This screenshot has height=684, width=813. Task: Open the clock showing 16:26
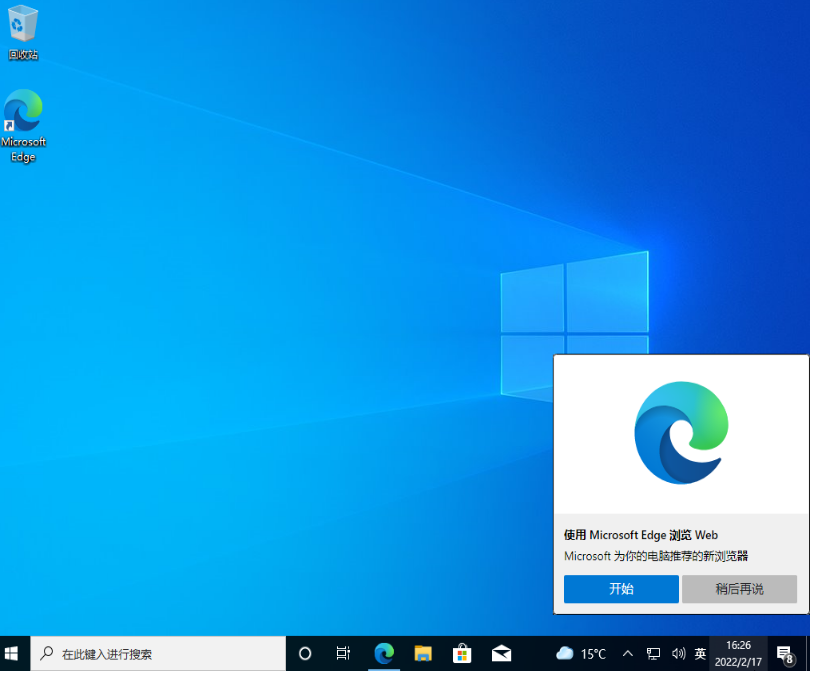click(x=738, y=654)
